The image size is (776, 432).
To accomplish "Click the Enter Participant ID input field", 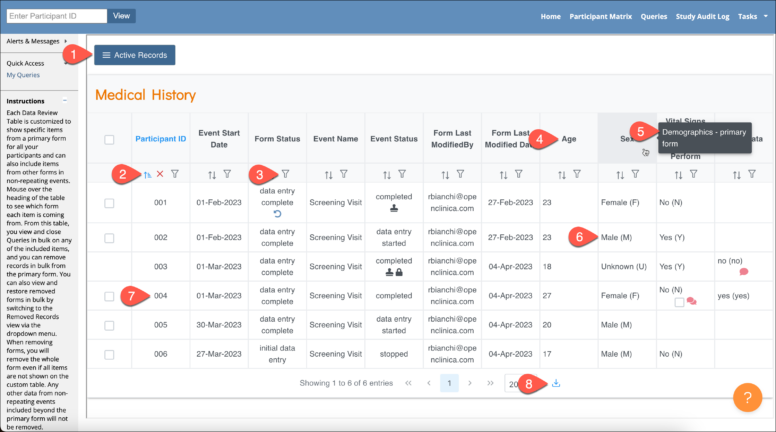I will [x=55, y=16].
